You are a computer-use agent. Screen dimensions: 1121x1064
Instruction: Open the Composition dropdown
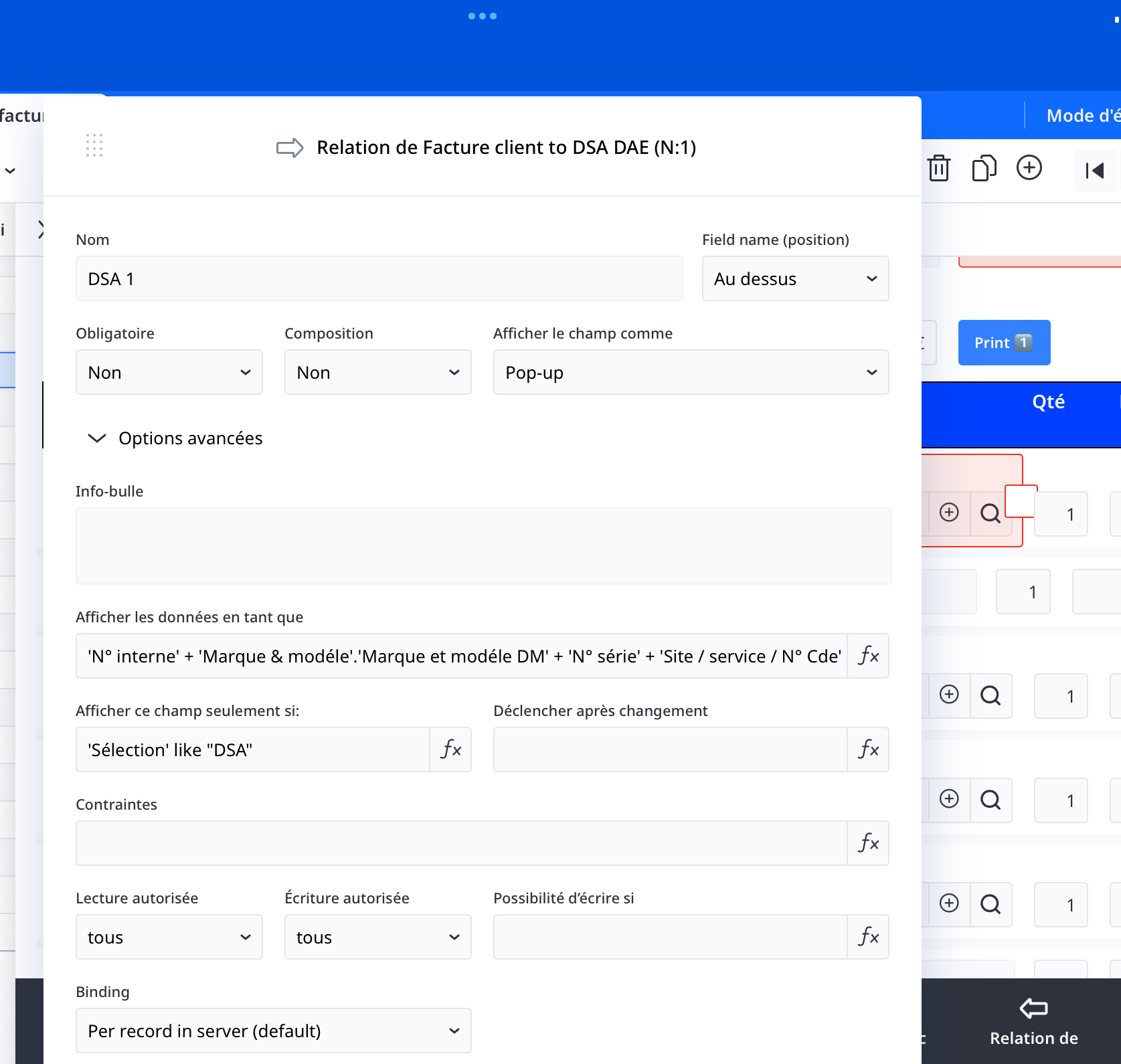click(x=377, y=372)
